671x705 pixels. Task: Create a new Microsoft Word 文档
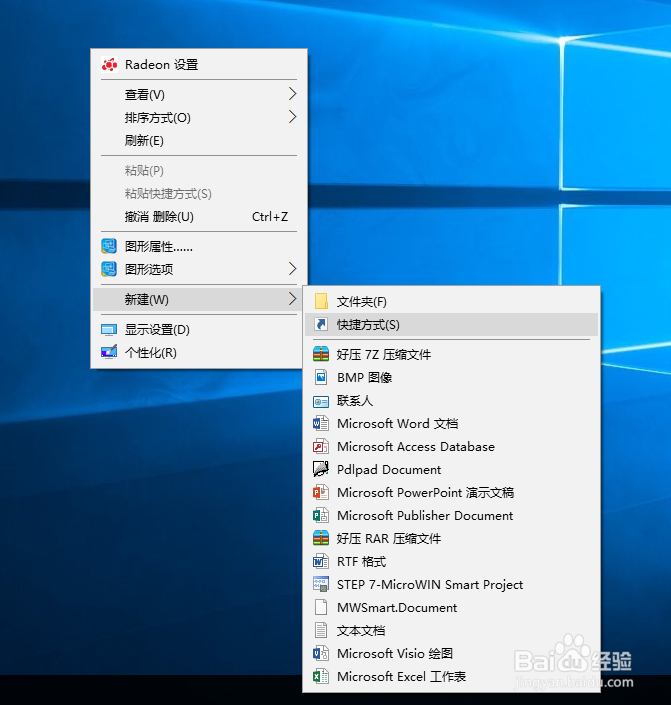coord(452,424)
